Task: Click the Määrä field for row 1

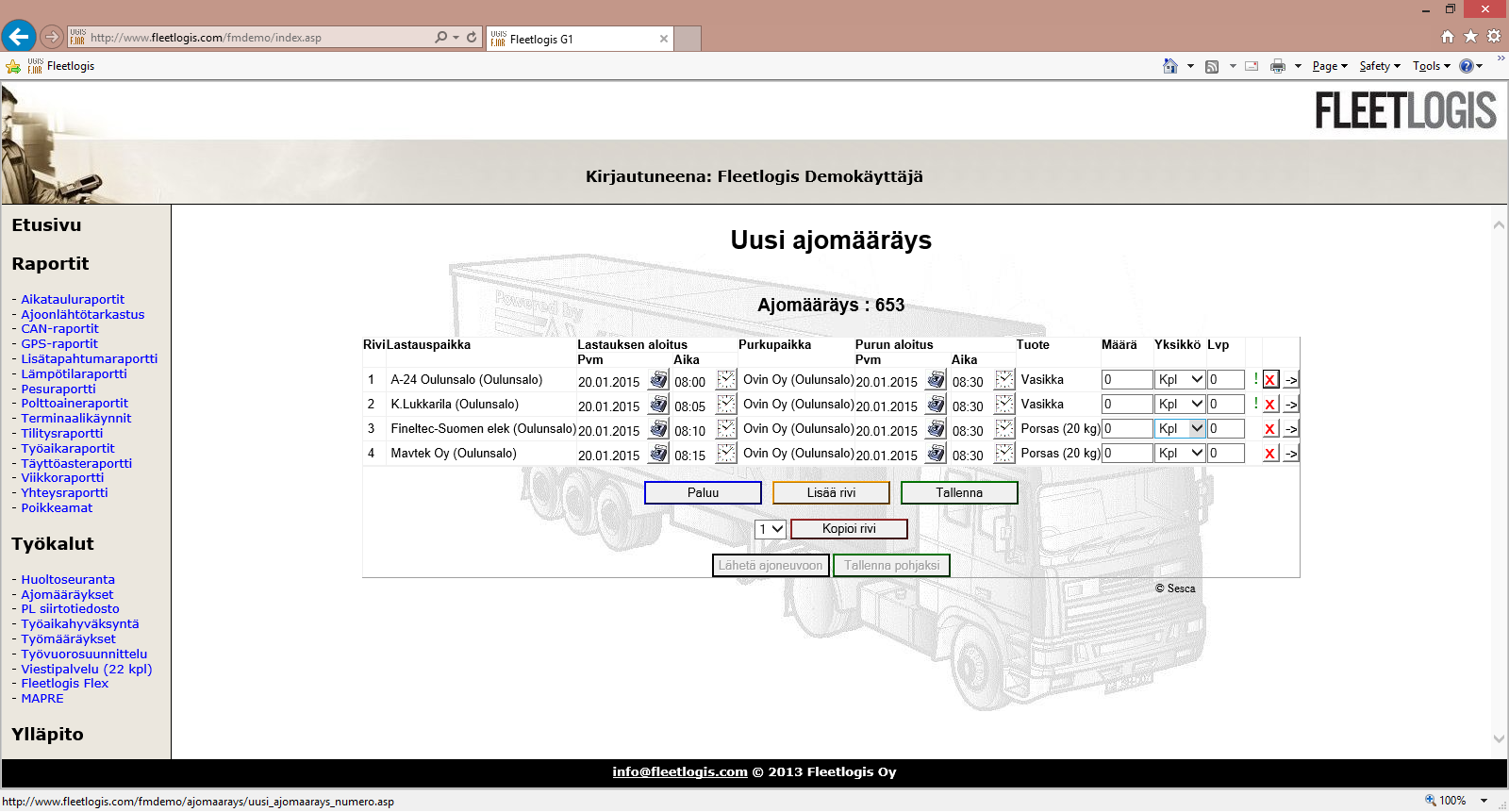Action: [x=1127, y=379]
